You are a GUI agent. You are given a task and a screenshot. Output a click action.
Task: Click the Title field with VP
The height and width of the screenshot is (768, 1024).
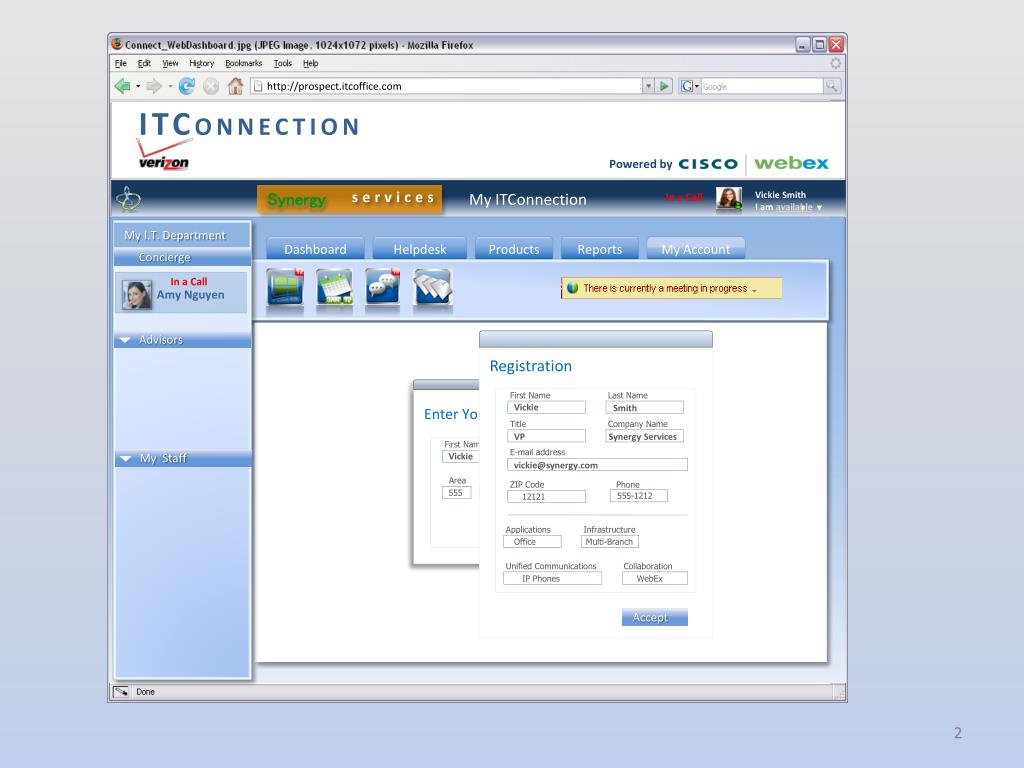546,436
